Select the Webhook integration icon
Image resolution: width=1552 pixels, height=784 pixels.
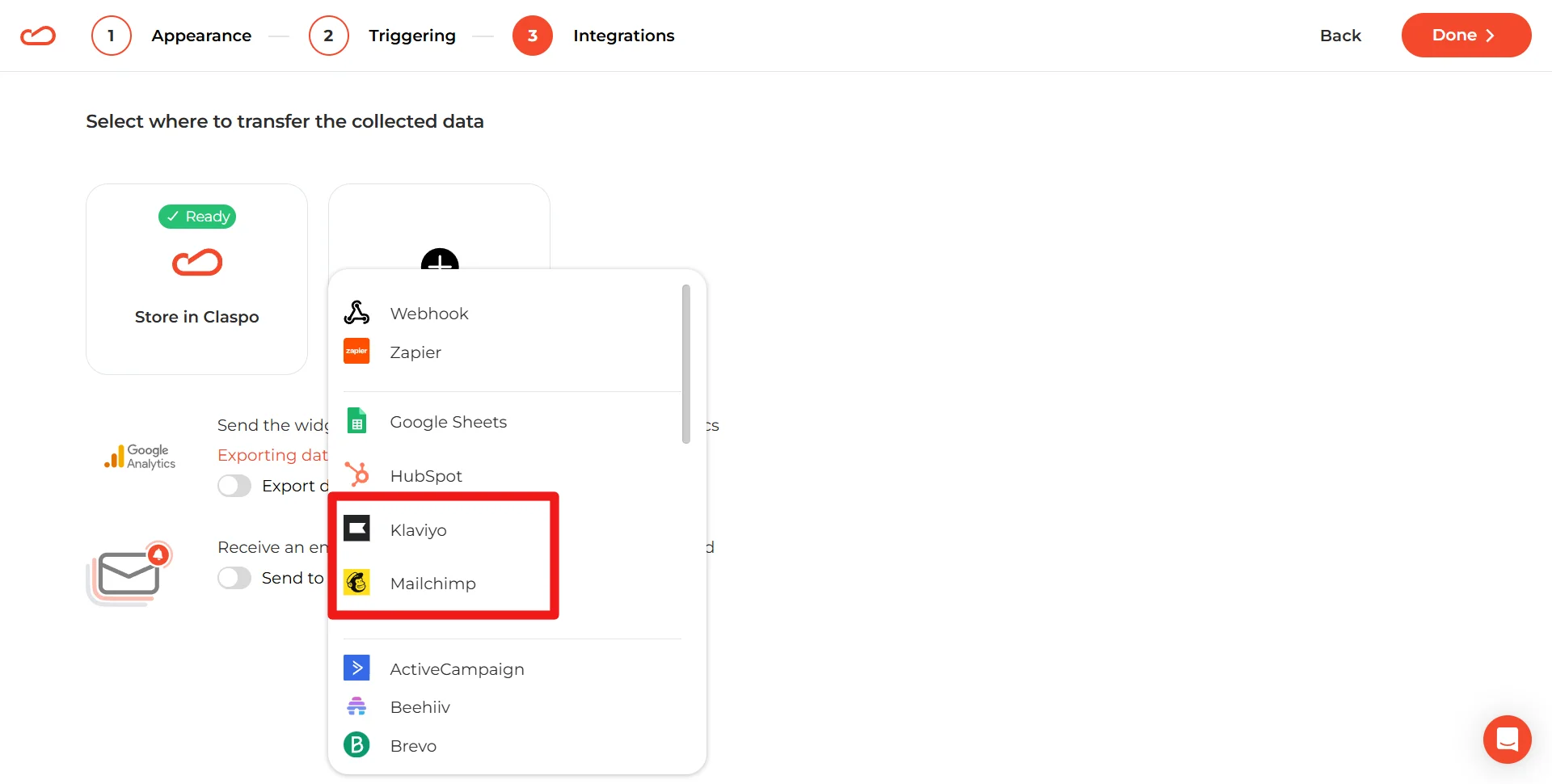point(356,312)
